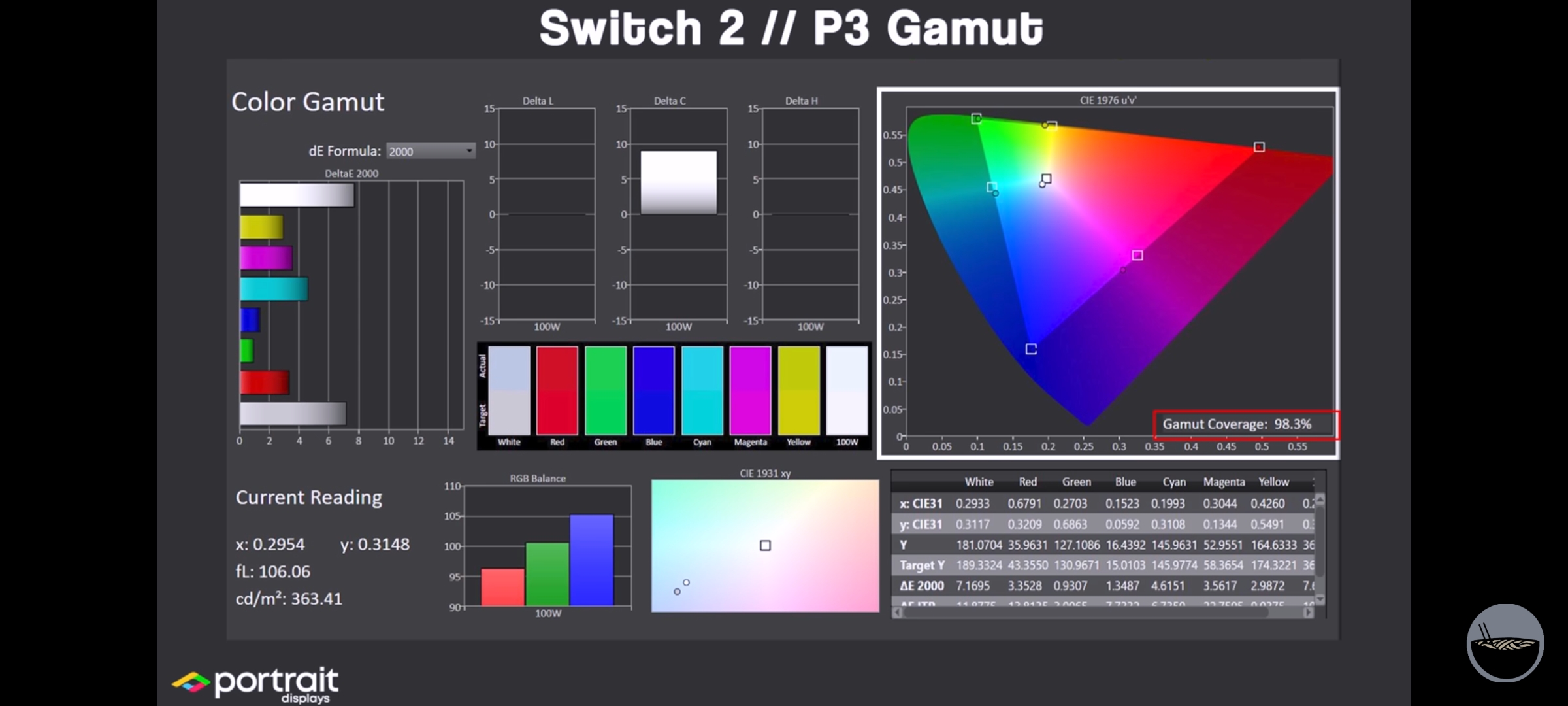Open the dE Formula dropdown set to 2000
The image size is (1568, 706).
coord(431,151)
